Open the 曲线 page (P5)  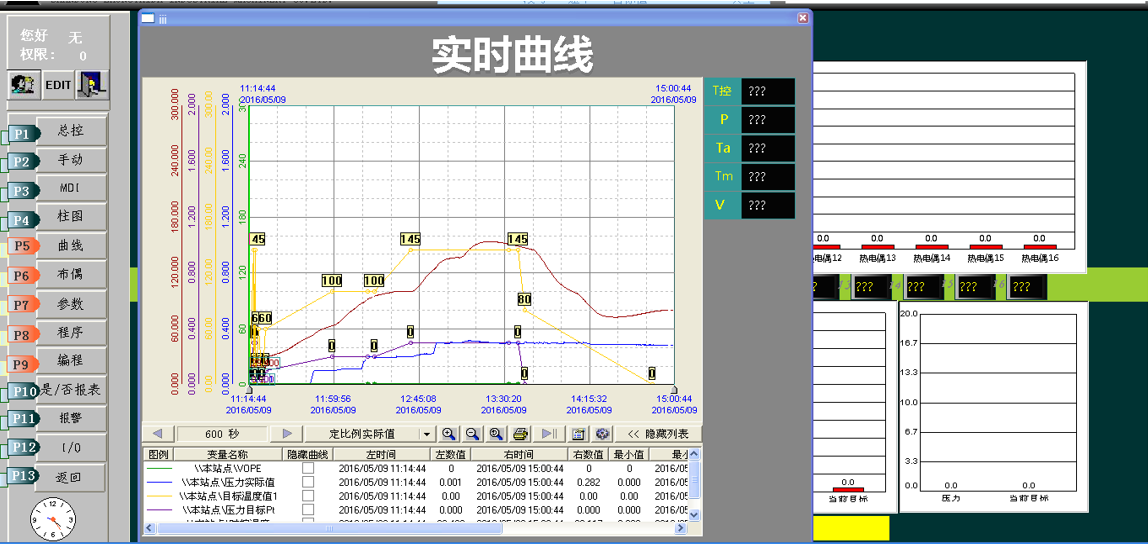71,245
